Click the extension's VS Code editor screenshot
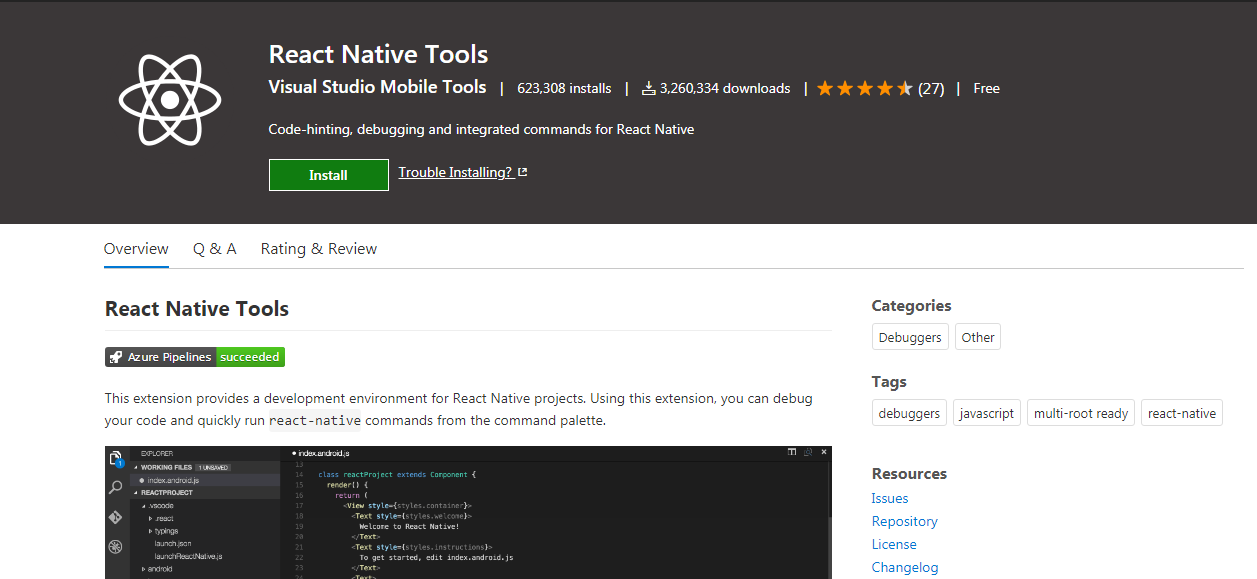1257x579 pixels. (468, 512)
